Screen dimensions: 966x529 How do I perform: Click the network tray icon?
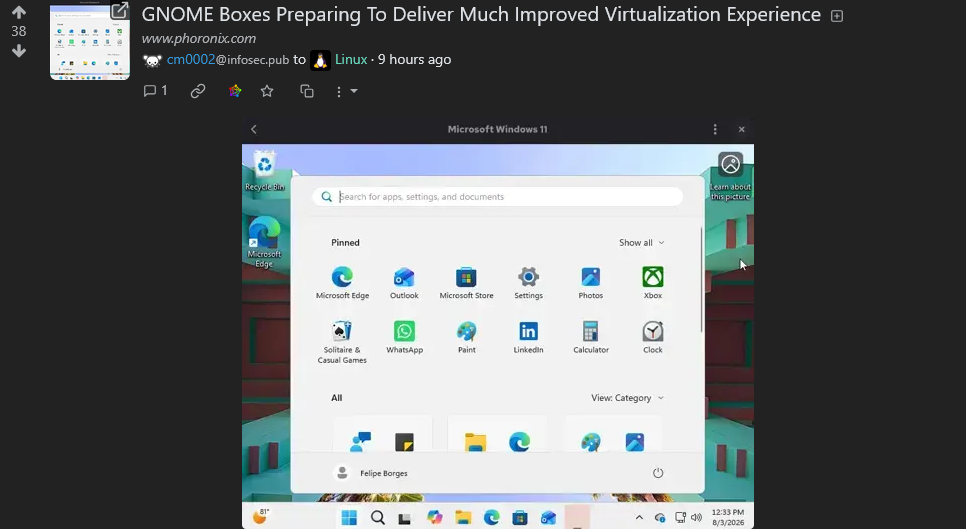pyautogui.click(x=680, y=517)
